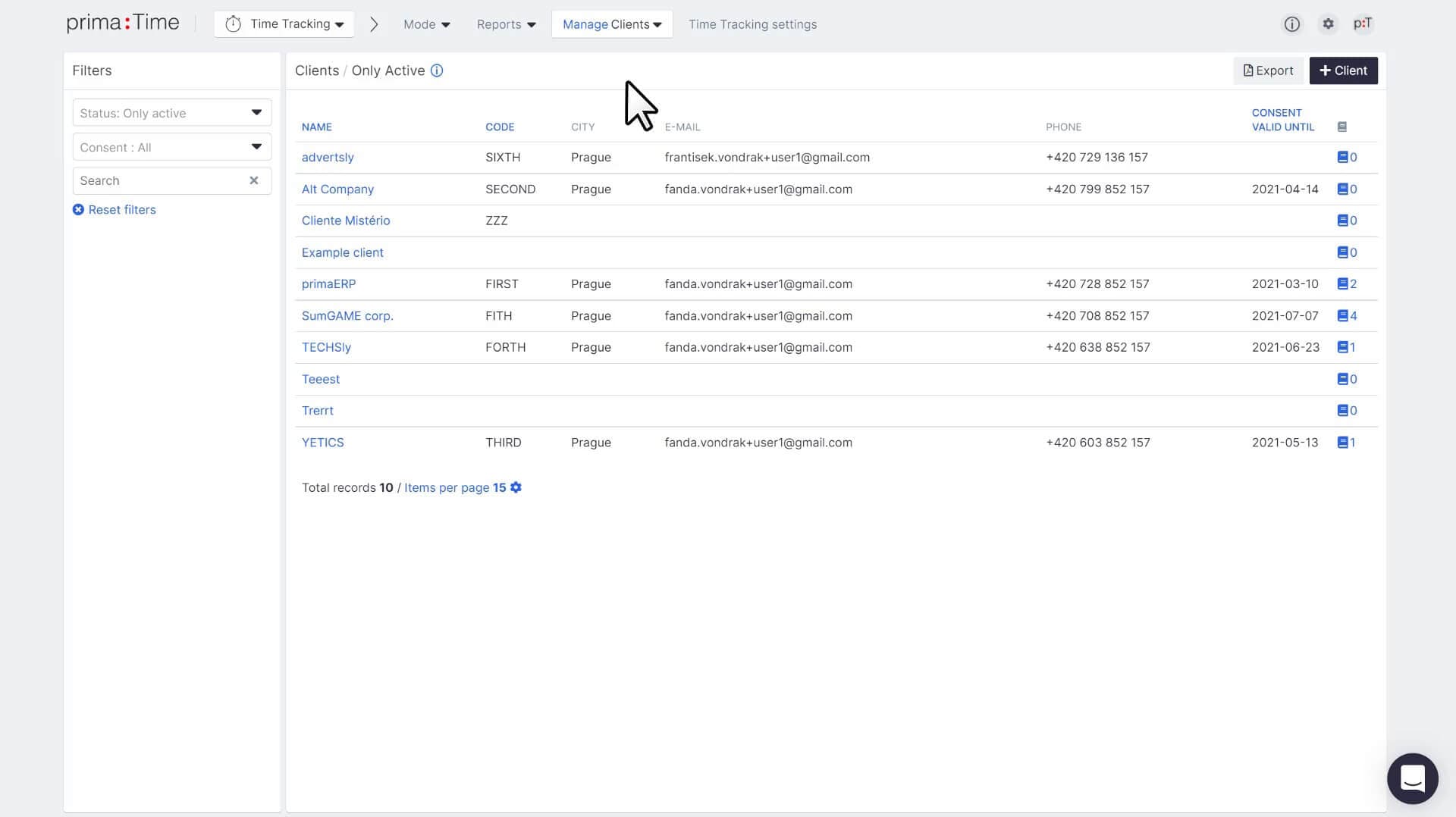Viewport: 1456px width, 817px height.
Task: Sort by CODE column header
Action: coord(500,127)
